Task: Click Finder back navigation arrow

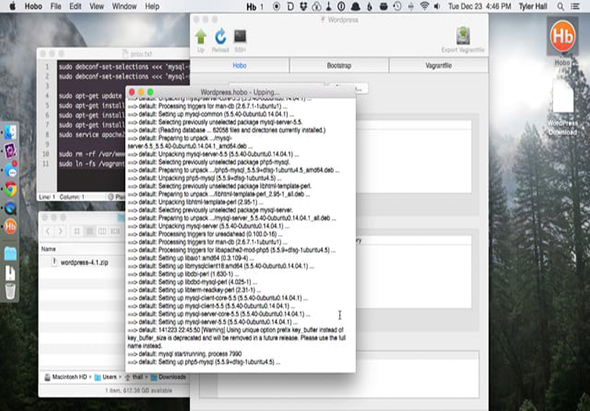Action: 48,231
